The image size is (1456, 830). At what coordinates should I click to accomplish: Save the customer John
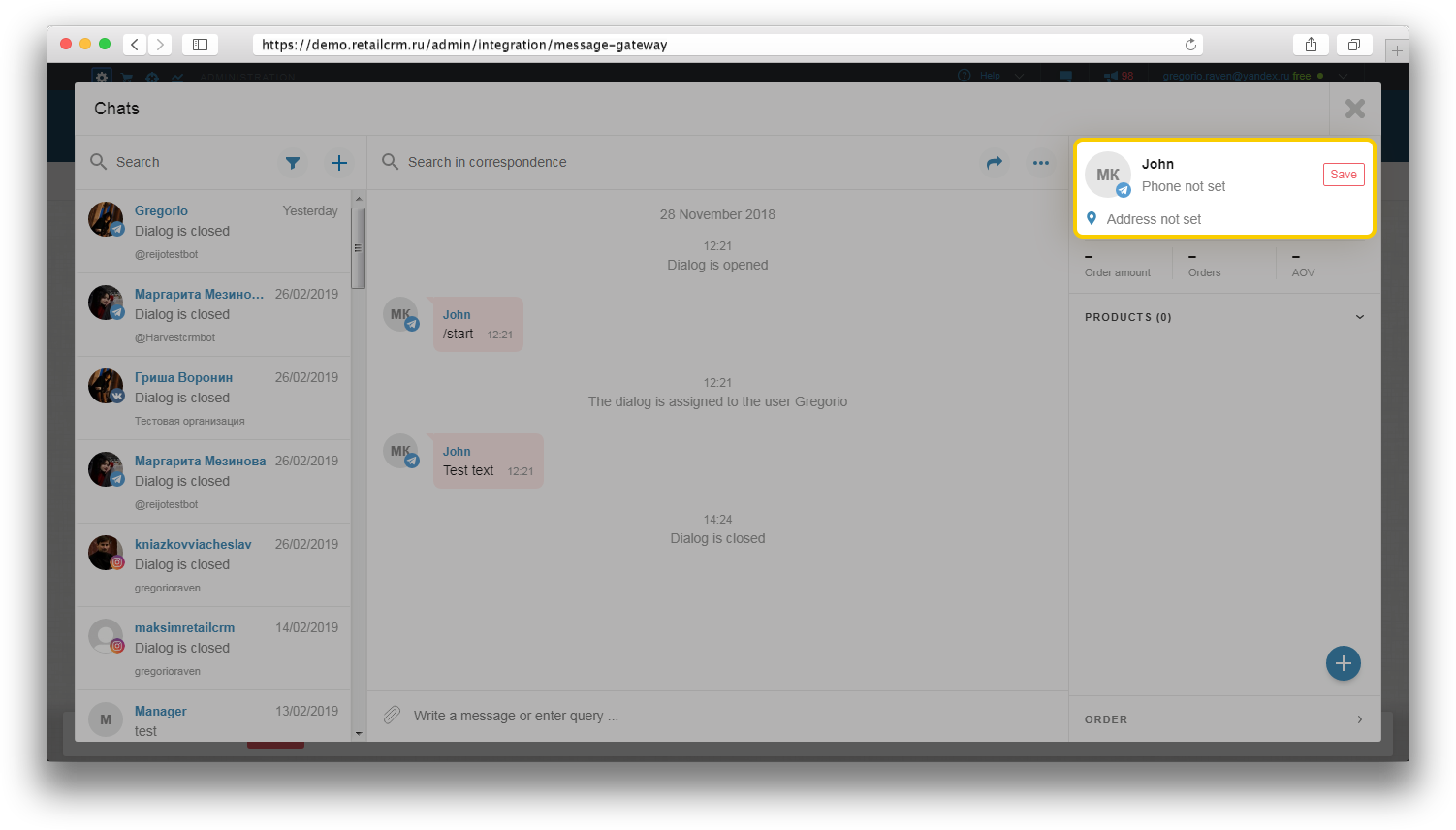pos(1344,175)
